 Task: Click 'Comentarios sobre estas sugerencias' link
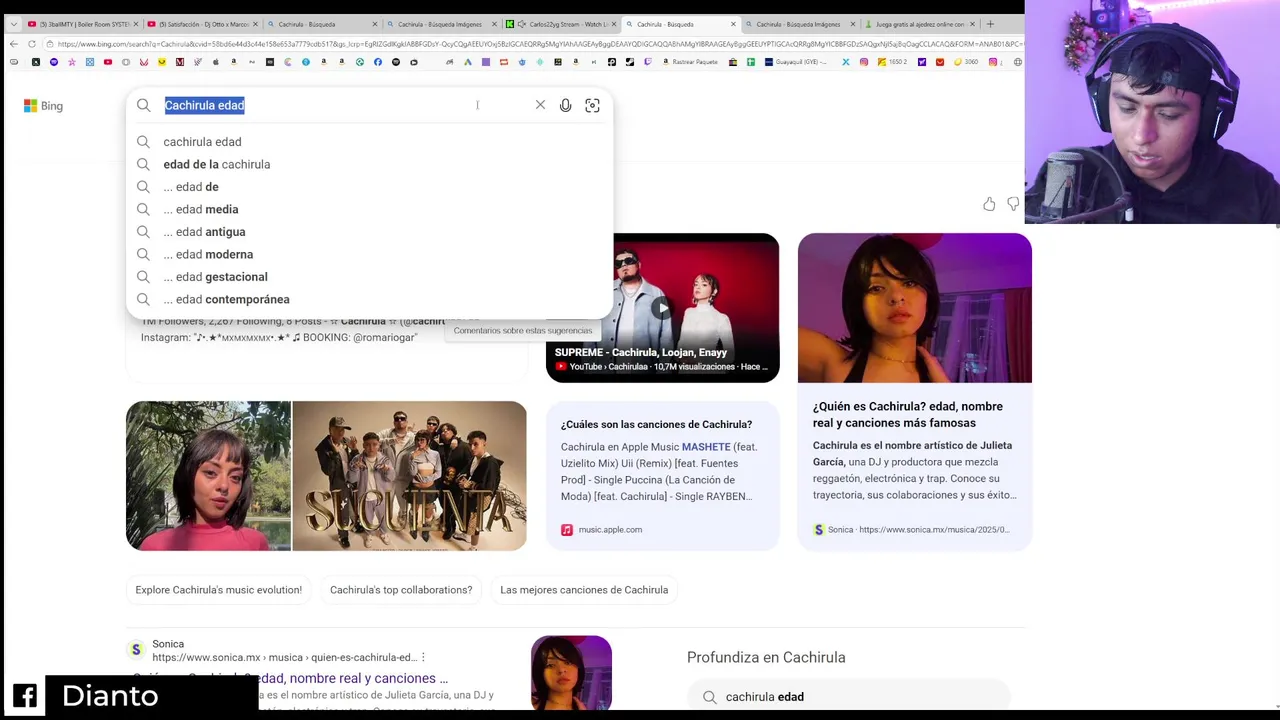[x=523, y=330]
